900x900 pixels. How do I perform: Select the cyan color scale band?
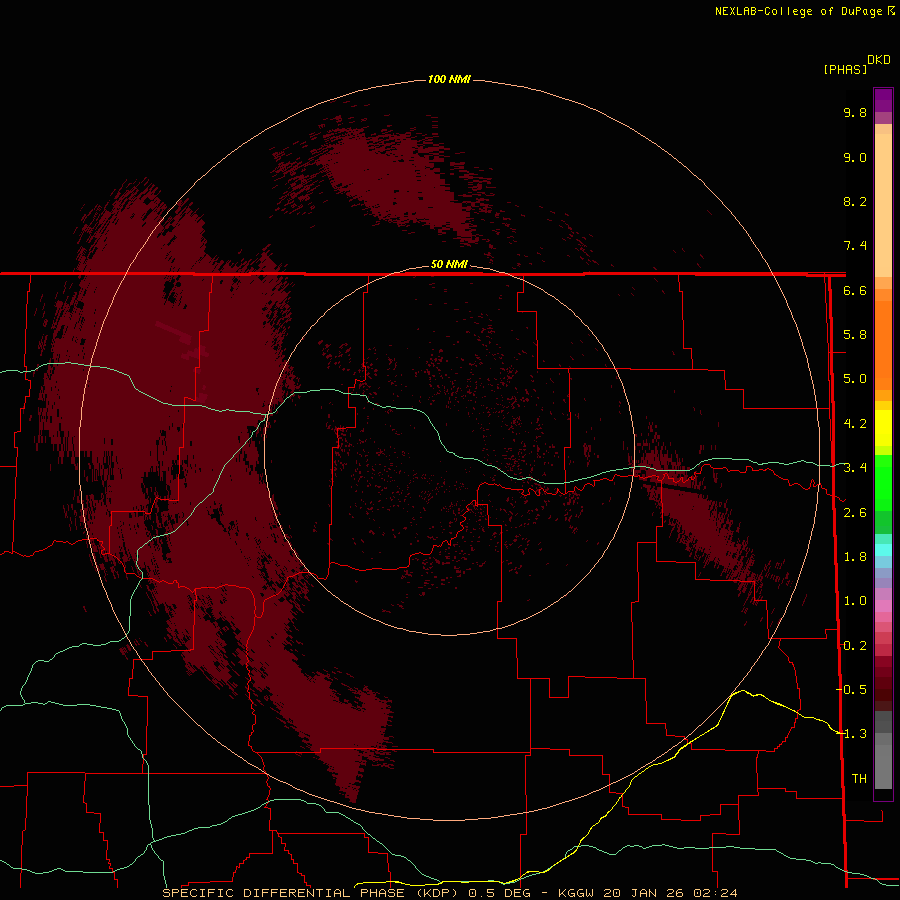[883, 550]
